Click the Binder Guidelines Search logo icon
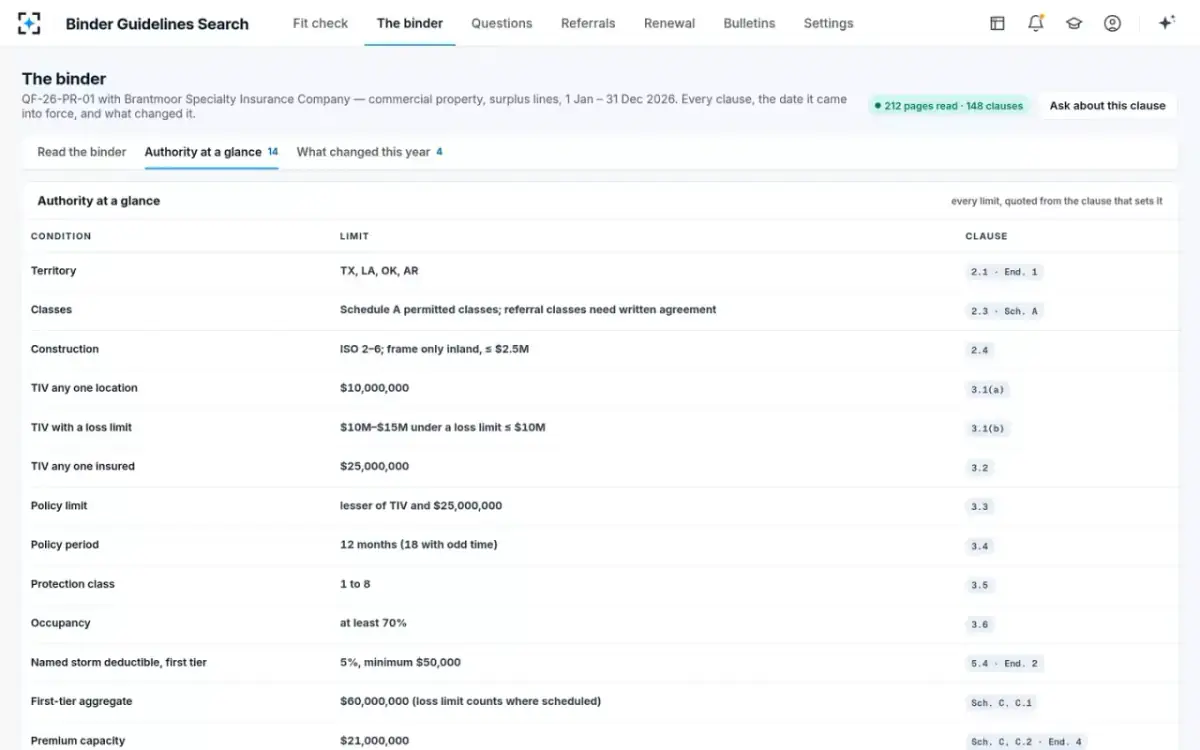This screenshot has width=1200, height=750. pyautogui.click(x=30, y=23)
